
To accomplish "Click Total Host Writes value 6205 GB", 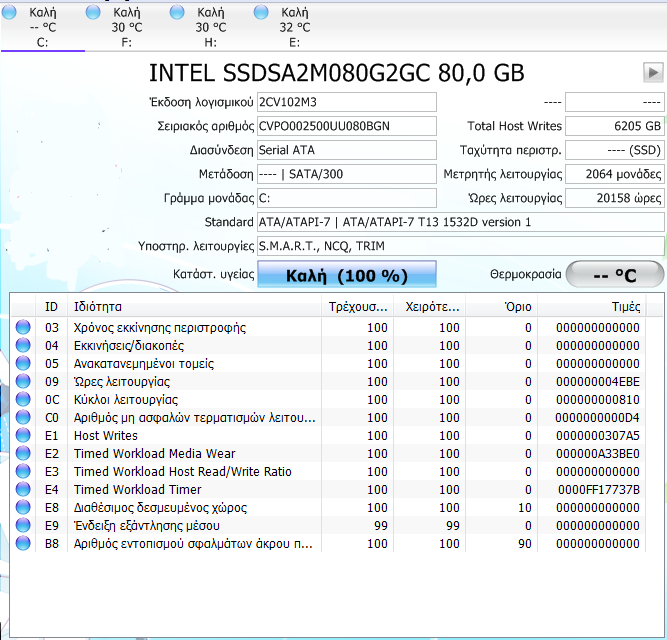I will tap(615, 126).
